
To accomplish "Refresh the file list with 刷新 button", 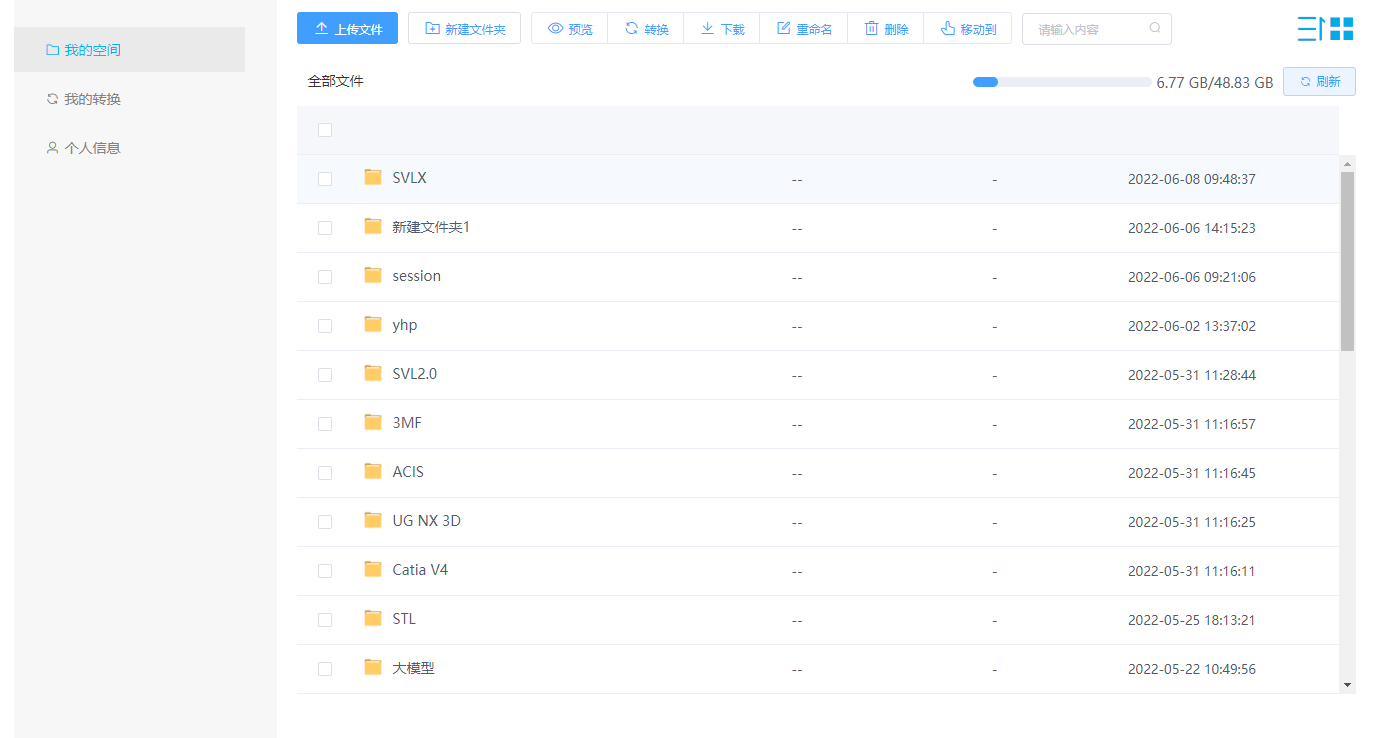I will pyautogui.click(x=1319, y=82).
